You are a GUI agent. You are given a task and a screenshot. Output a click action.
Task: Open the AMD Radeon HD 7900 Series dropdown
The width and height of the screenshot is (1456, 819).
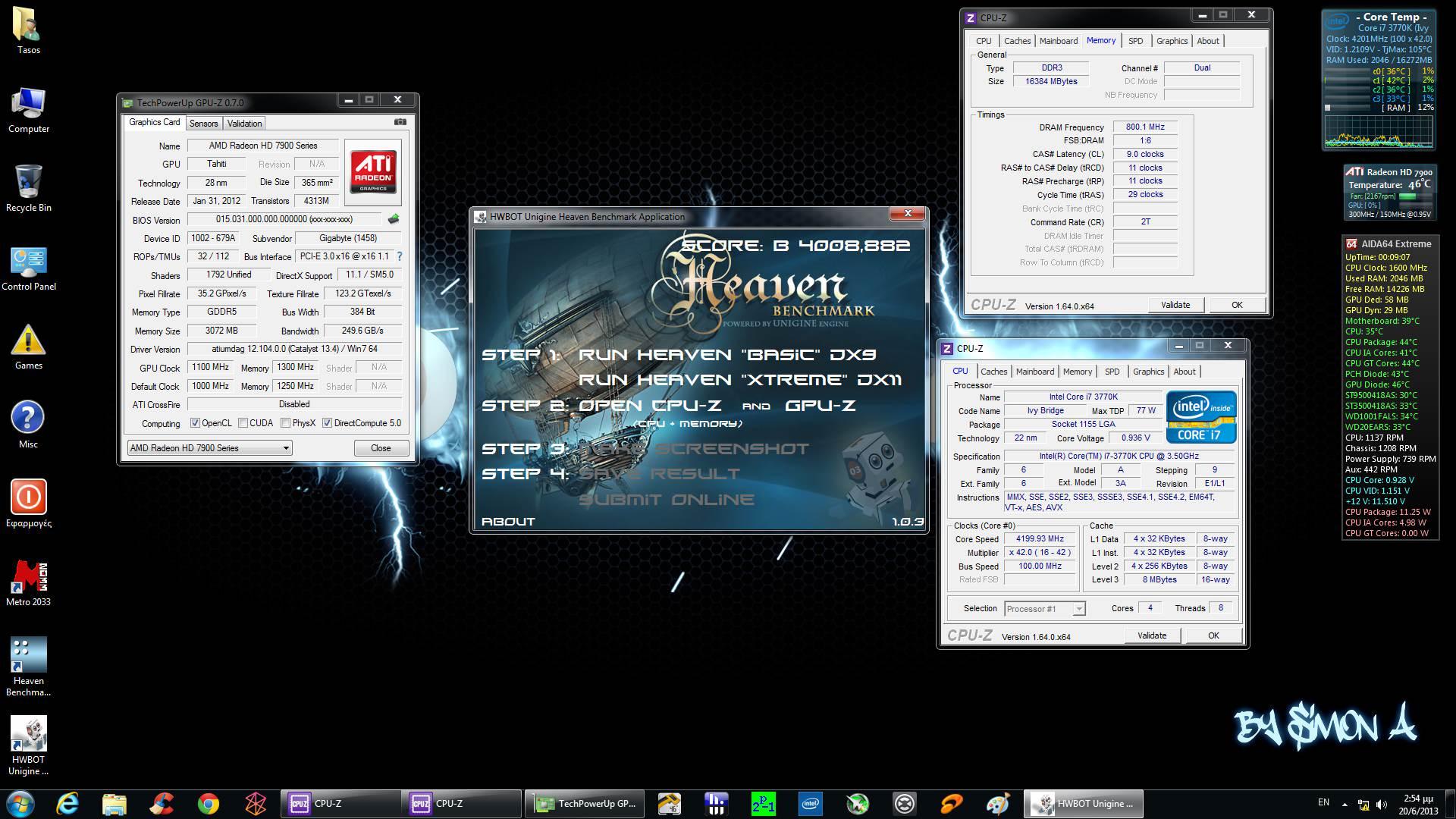coord(209,448)
